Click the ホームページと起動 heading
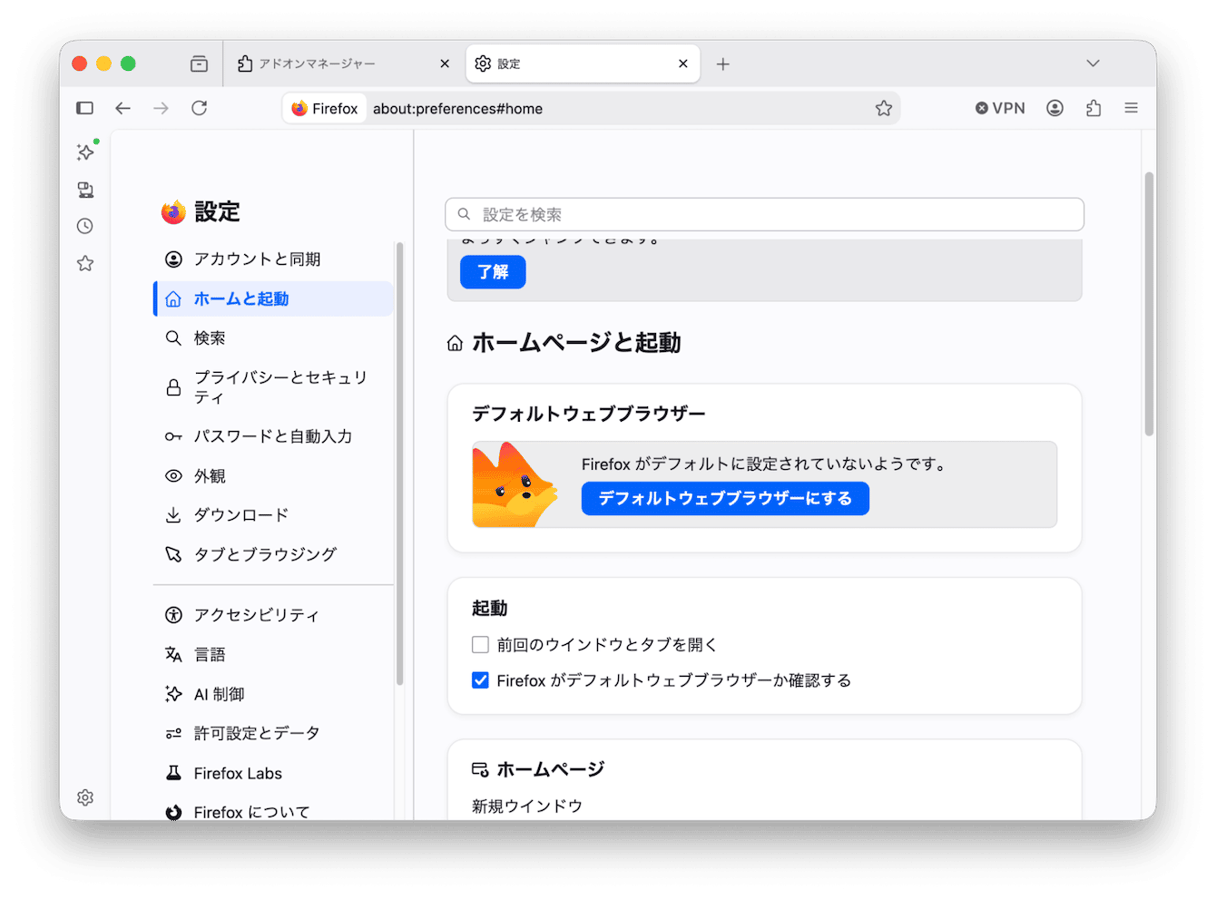Image resolution: width=1216 pixels, height=899 pixels. point(576,343)
